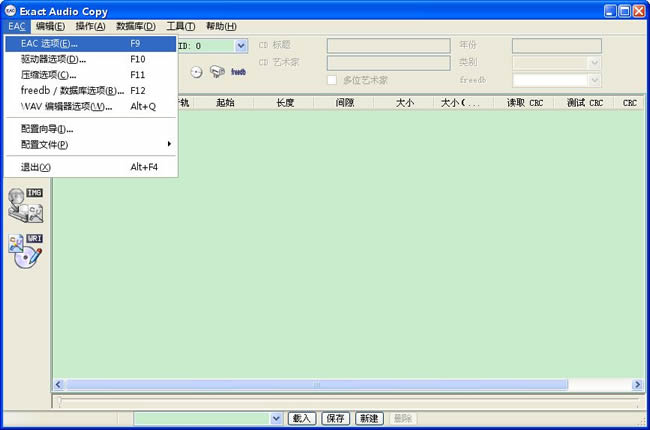Click the 年份 input field
The width and height of the screenshot is (650, 430).
pos(557,46)
